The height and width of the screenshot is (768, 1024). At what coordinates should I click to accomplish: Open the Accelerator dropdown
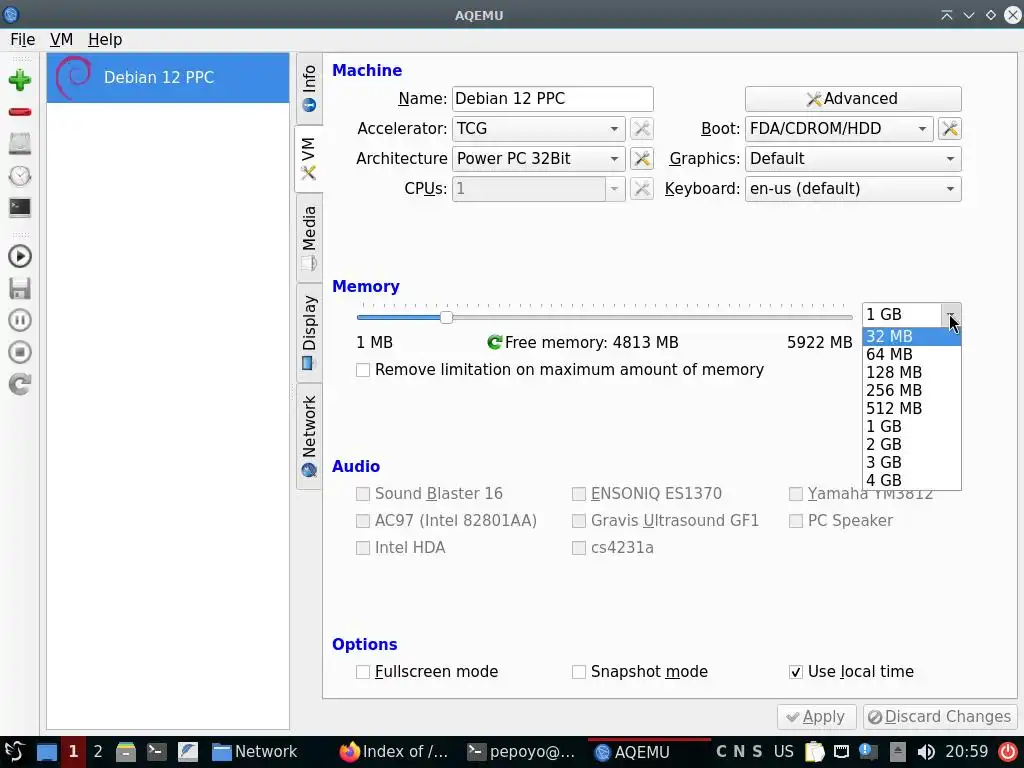pos(539,129)
